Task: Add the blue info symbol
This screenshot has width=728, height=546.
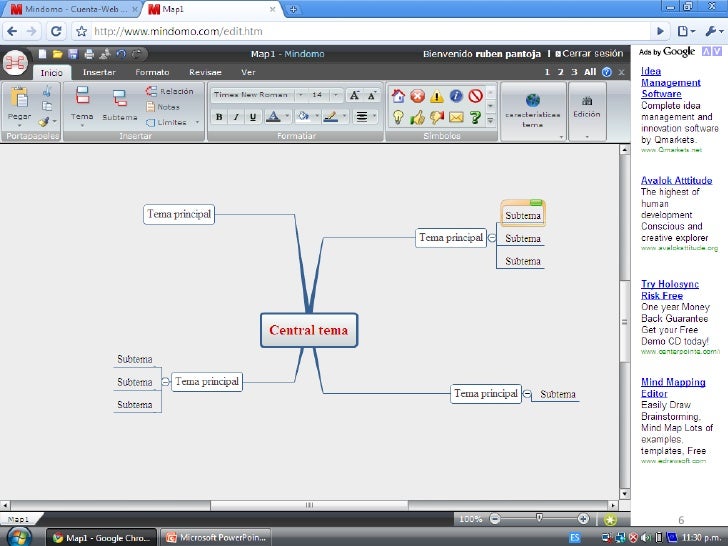Action: tap(456, 96)
